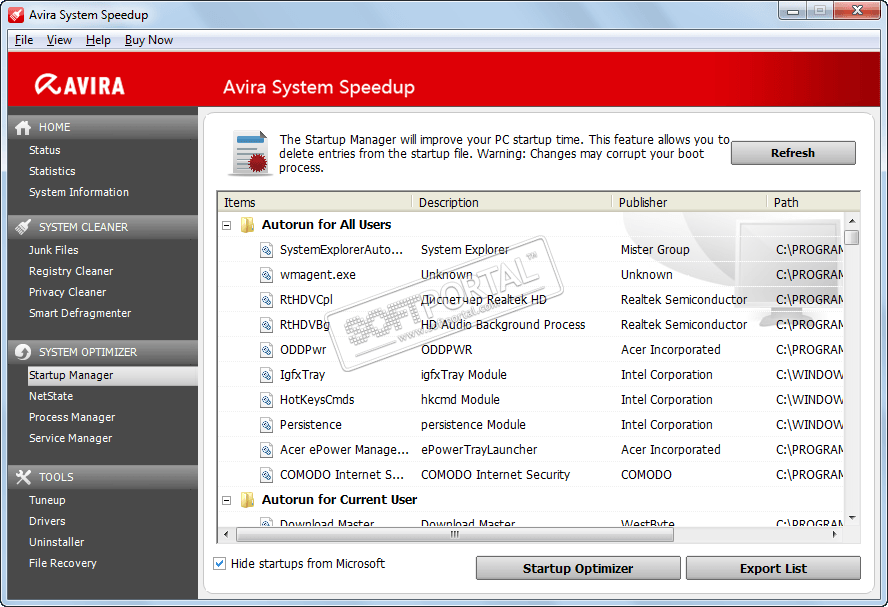Open NetState in sidebar
The height and width of the screenshot is (607, 888).
(x=51, y=396)
